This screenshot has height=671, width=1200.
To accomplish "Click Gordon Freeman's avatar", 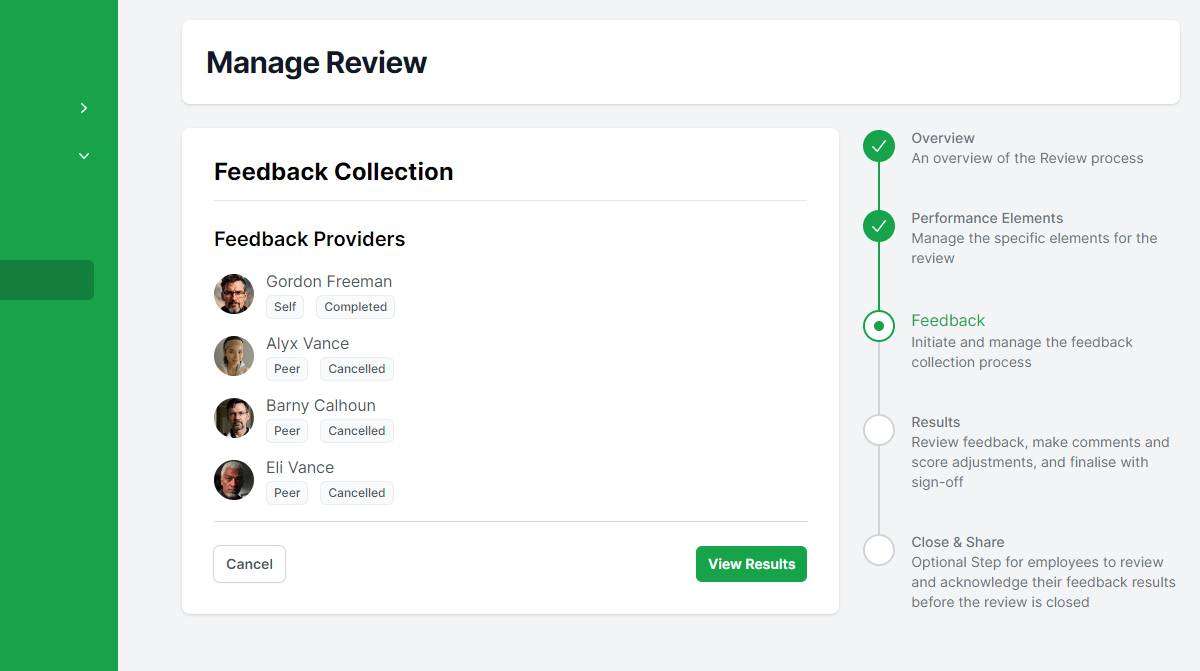I will click(x=234, y=294).
